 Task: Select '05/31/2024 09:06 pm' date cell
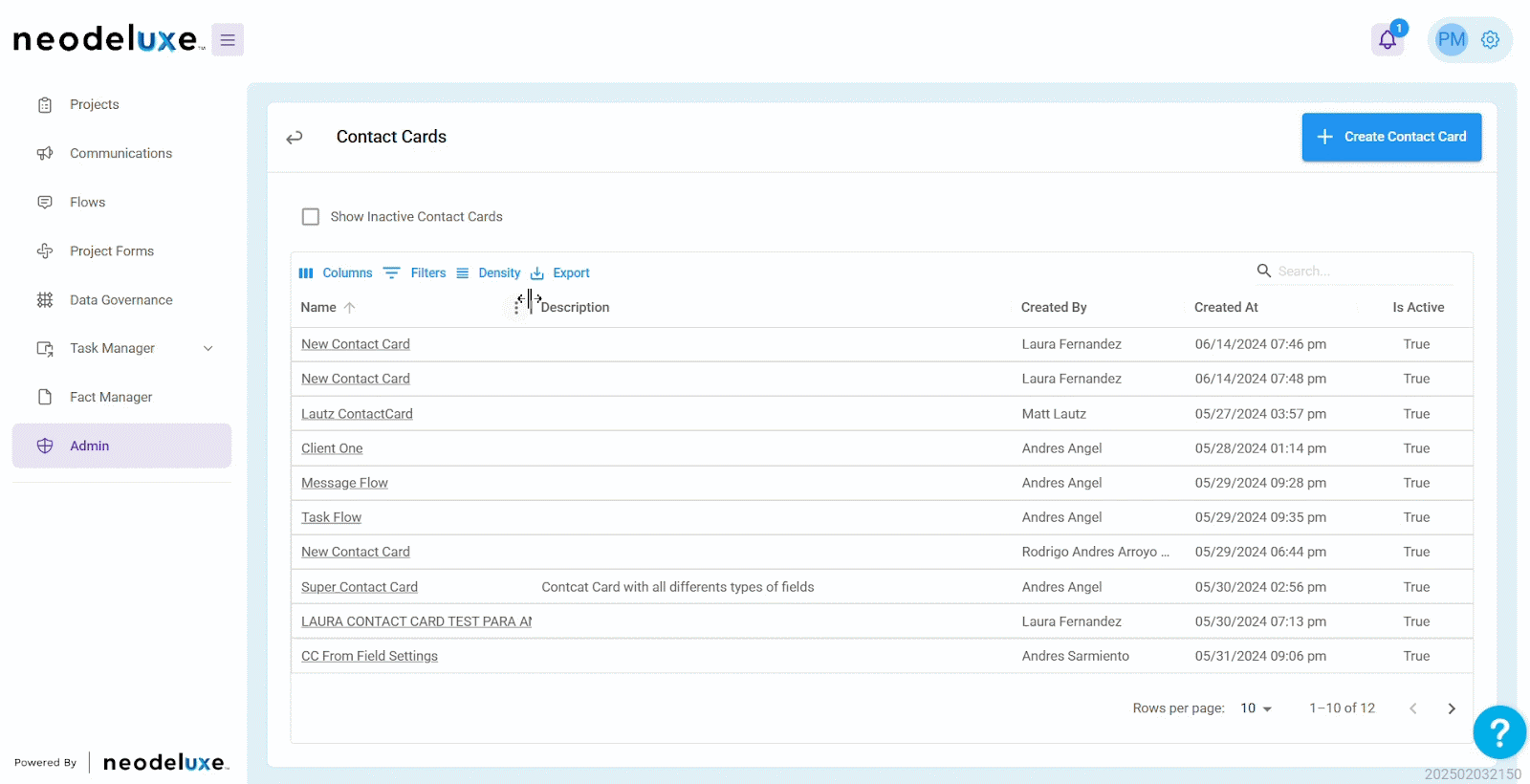1260,656
